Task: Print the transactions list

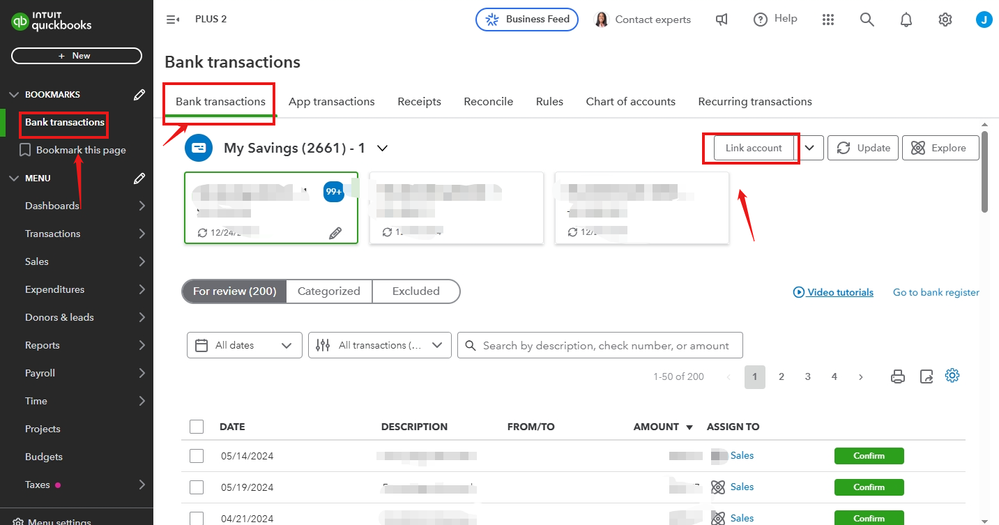Action: (x=898, y=377)
